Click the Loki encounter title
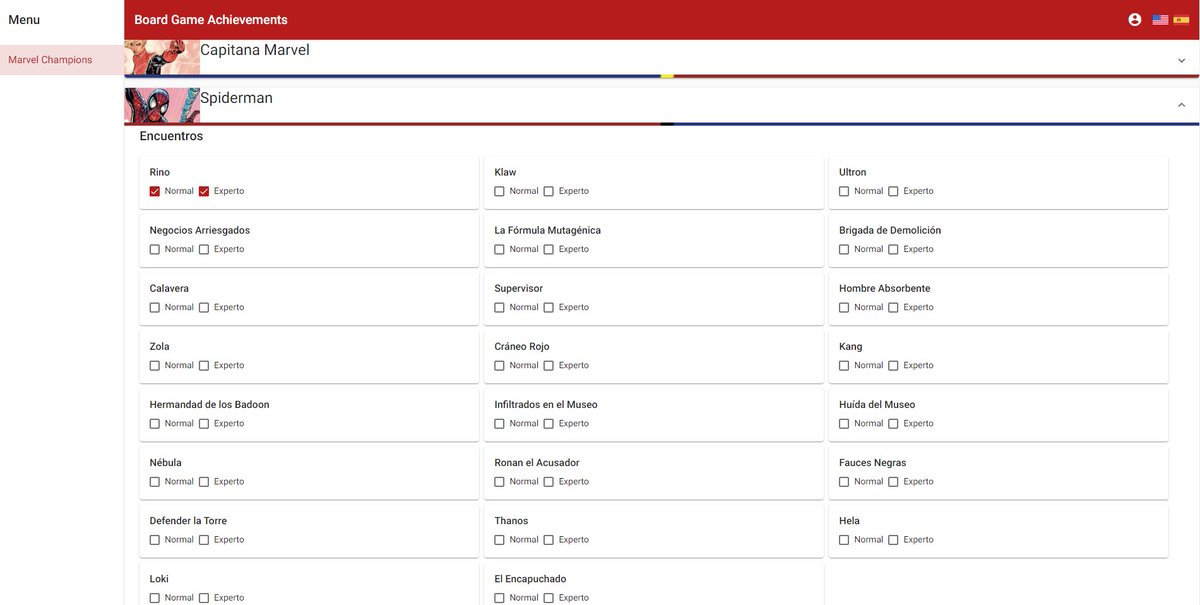1200x605 pixels. (159, 579)
